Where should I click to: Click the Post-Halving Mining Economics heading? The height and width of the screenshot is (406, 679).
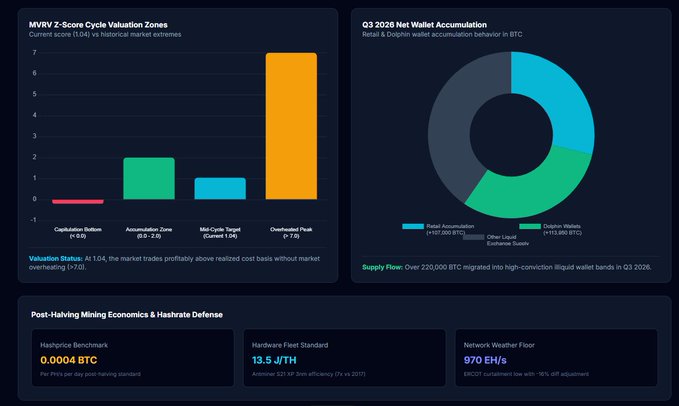[127, 315]
